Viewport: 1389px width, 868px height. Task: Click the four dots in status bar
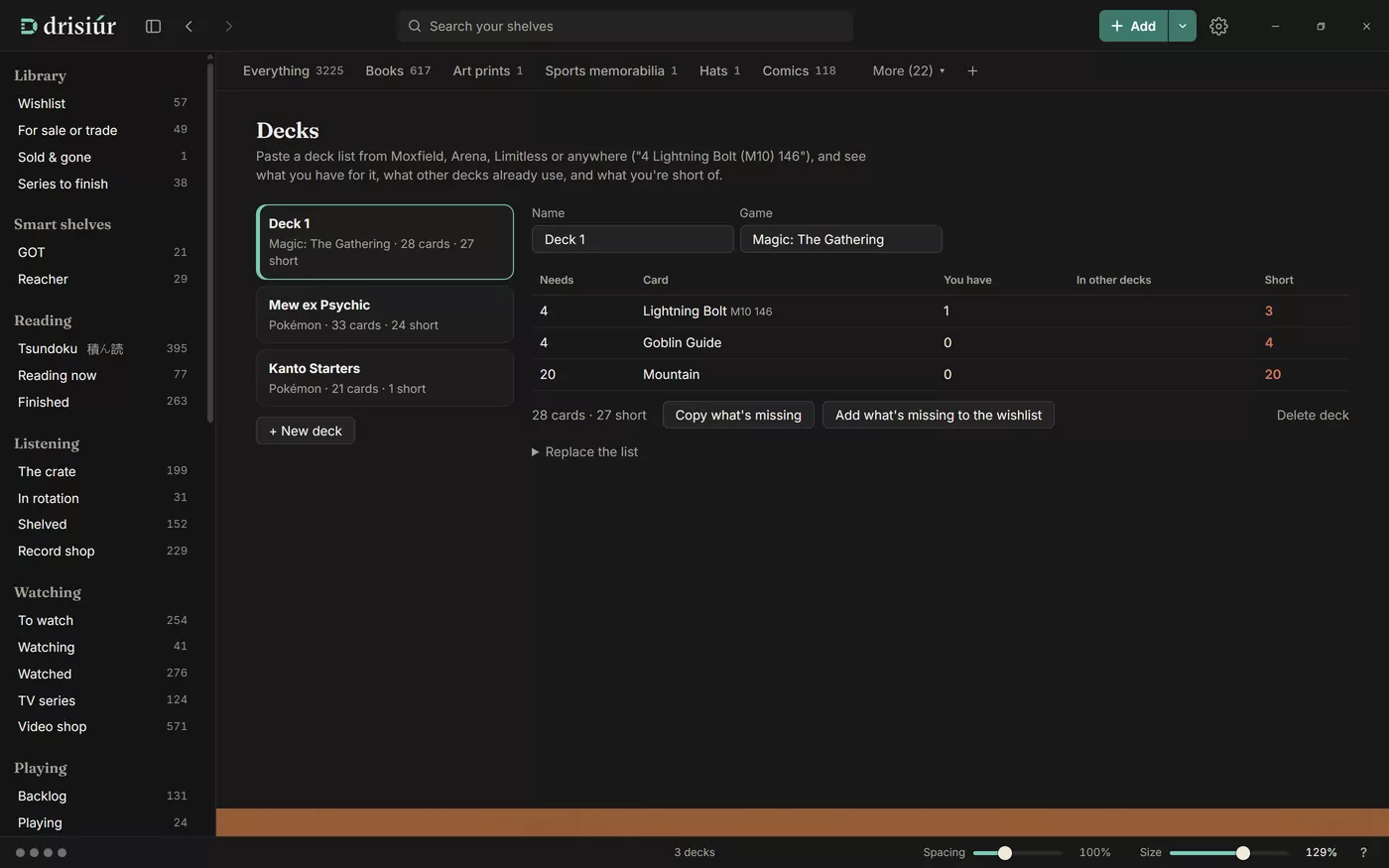pos(41,852)
